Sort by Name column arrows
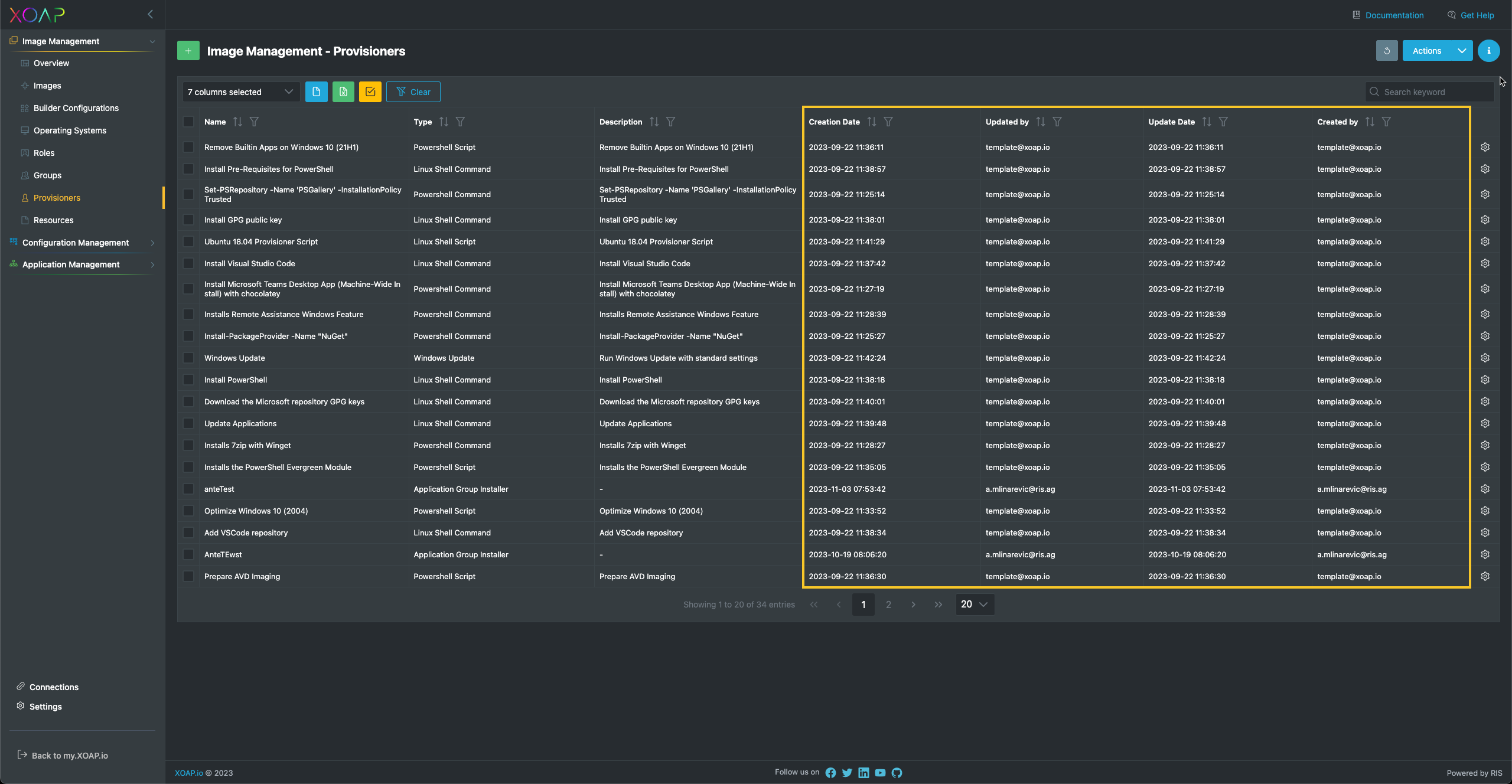Image resolution: width=1512 pixels, height=784 pixels. pyautogui.click(x=237, y=122)
